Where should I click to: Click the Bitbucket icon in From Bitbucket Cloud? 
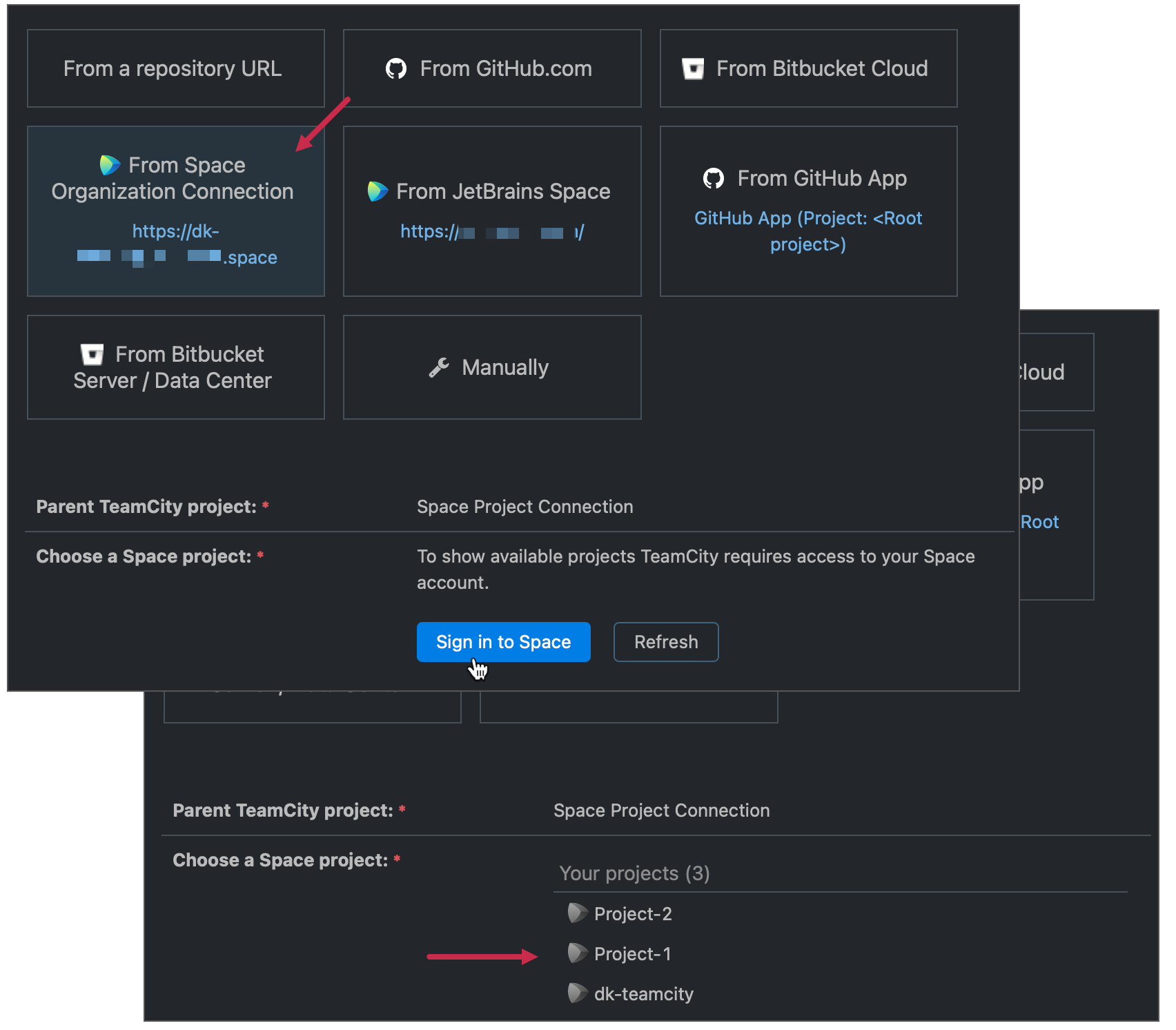(693, 69)
